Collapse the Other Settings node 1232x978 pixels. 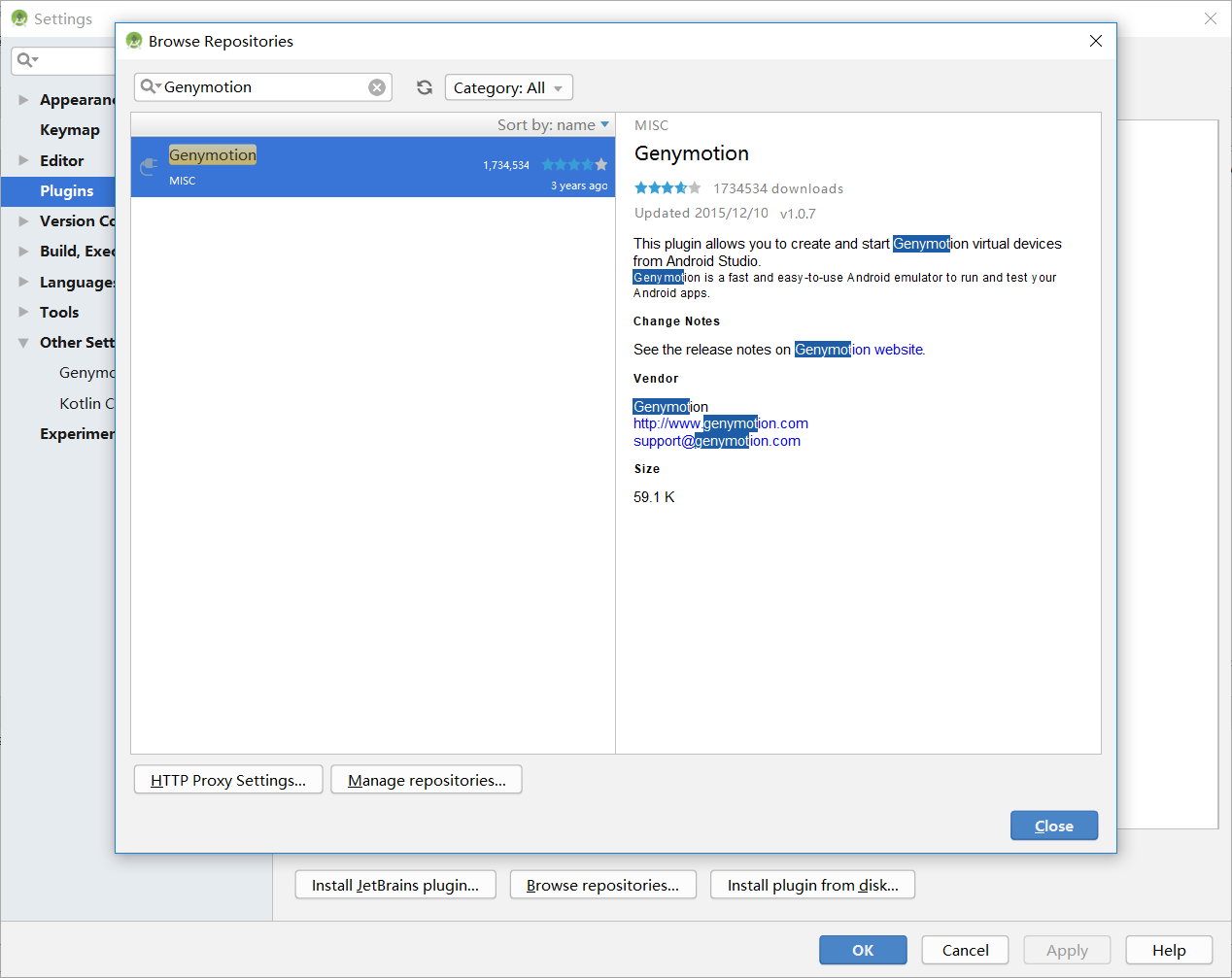point(23,343)
